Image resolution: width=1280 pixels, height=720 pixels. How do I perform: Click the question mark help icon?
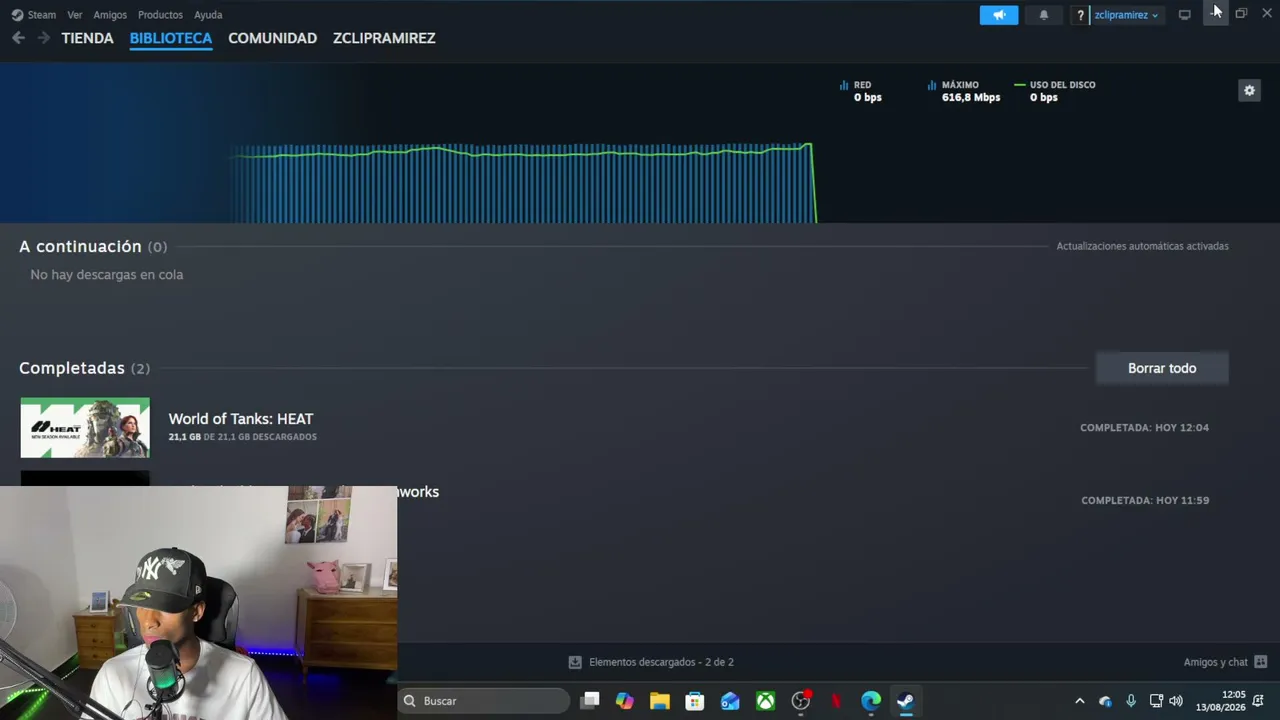coord(1080,15)
